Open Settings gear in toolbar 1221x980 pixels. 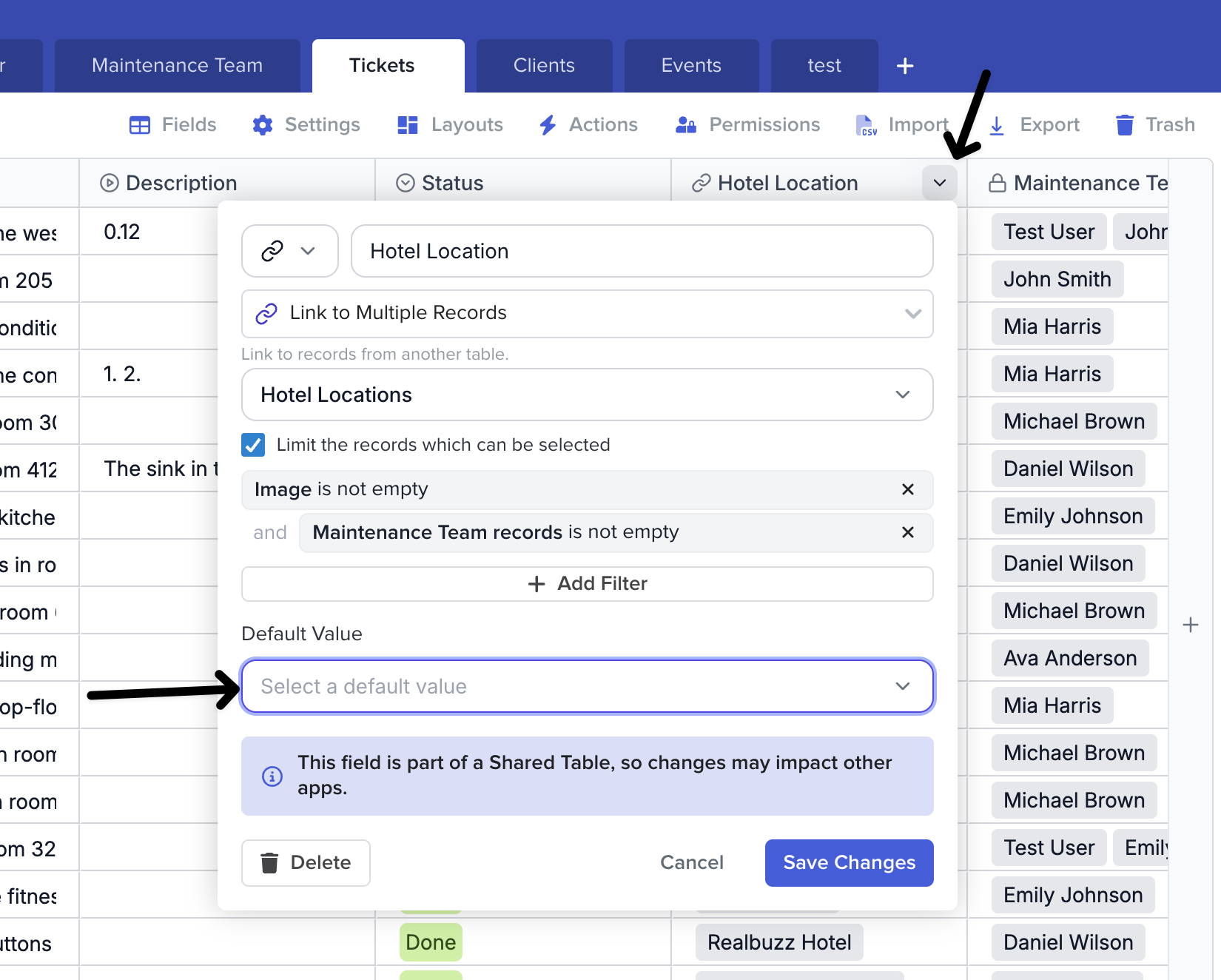(x=263, y=125)
